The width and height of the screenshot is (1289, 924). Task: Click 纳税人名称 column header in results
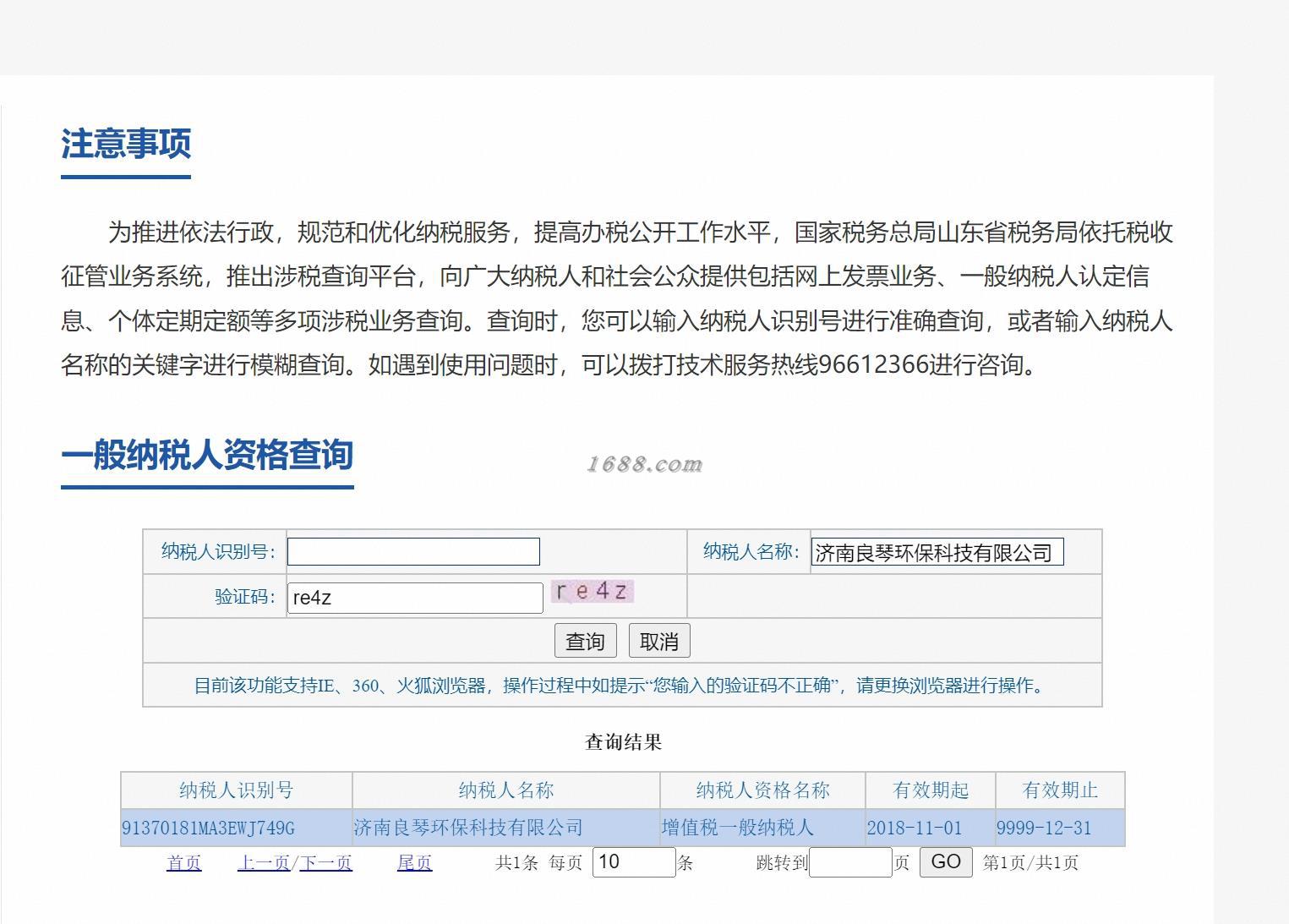tap(506, 790)
